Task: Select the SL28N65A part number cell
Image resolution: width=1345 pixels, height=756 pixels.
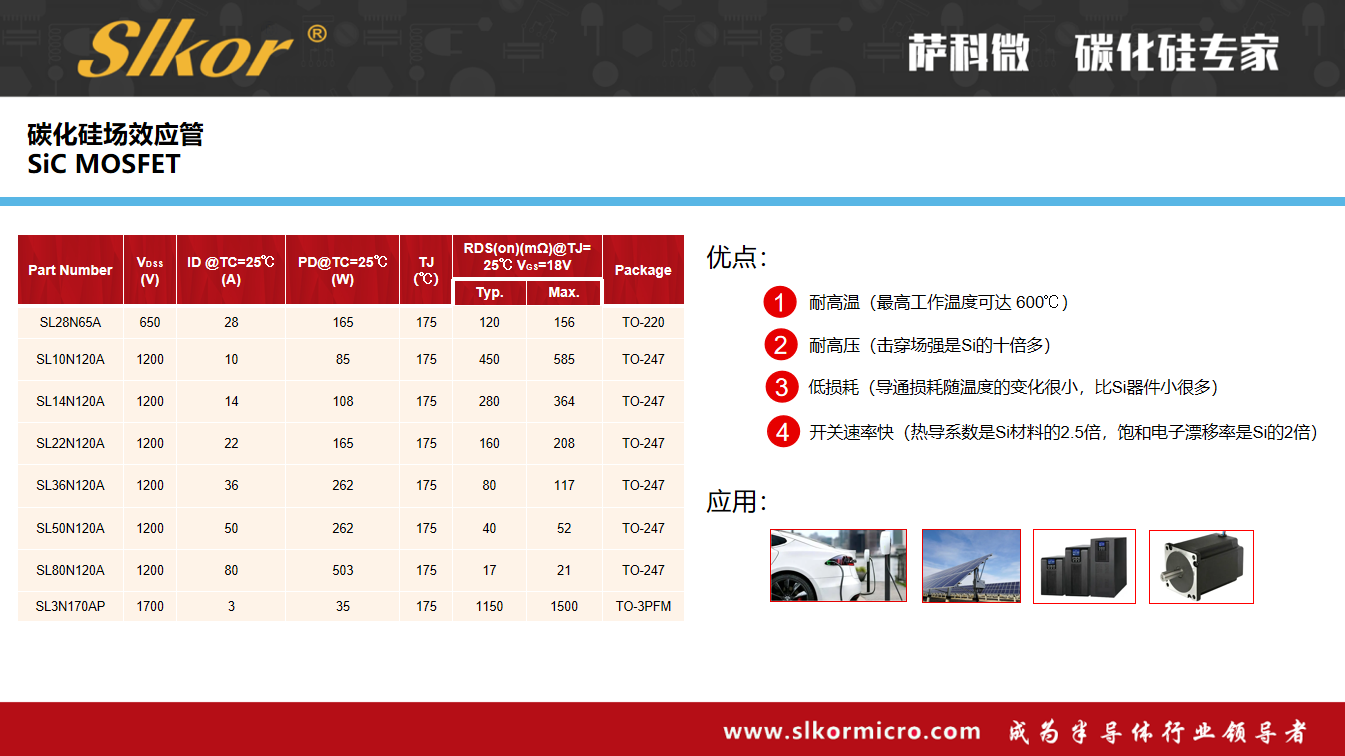Action: (70, 322)
